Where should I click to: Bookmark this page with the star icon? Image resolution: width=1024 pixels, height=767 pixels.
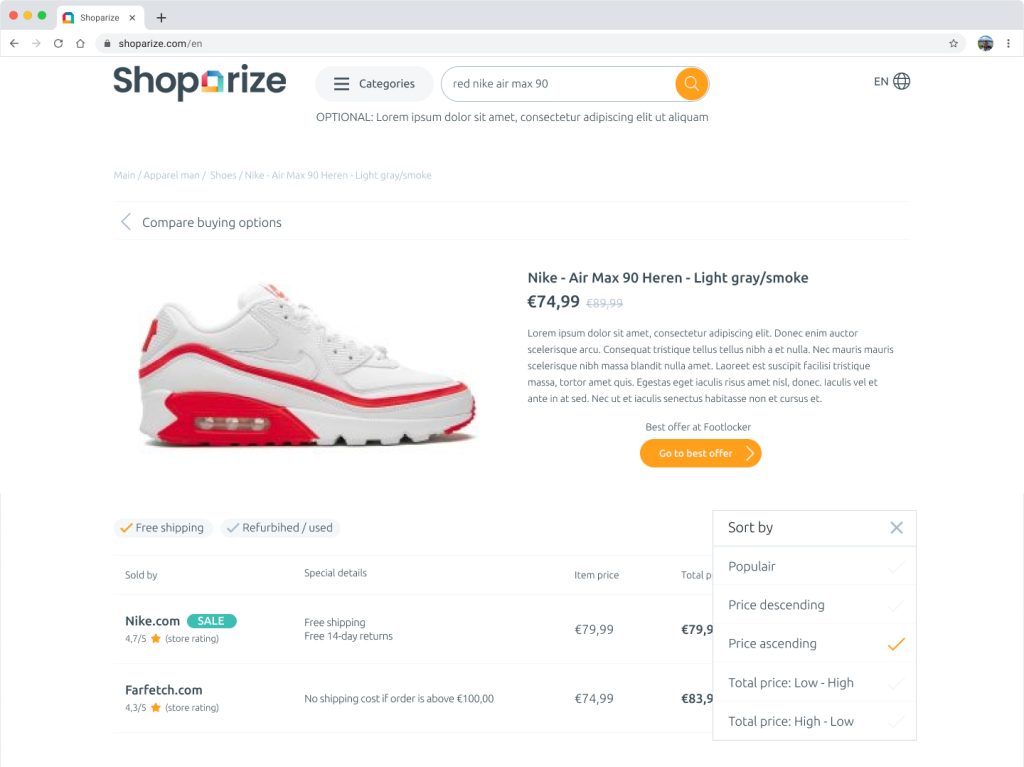tap(953, 44)
